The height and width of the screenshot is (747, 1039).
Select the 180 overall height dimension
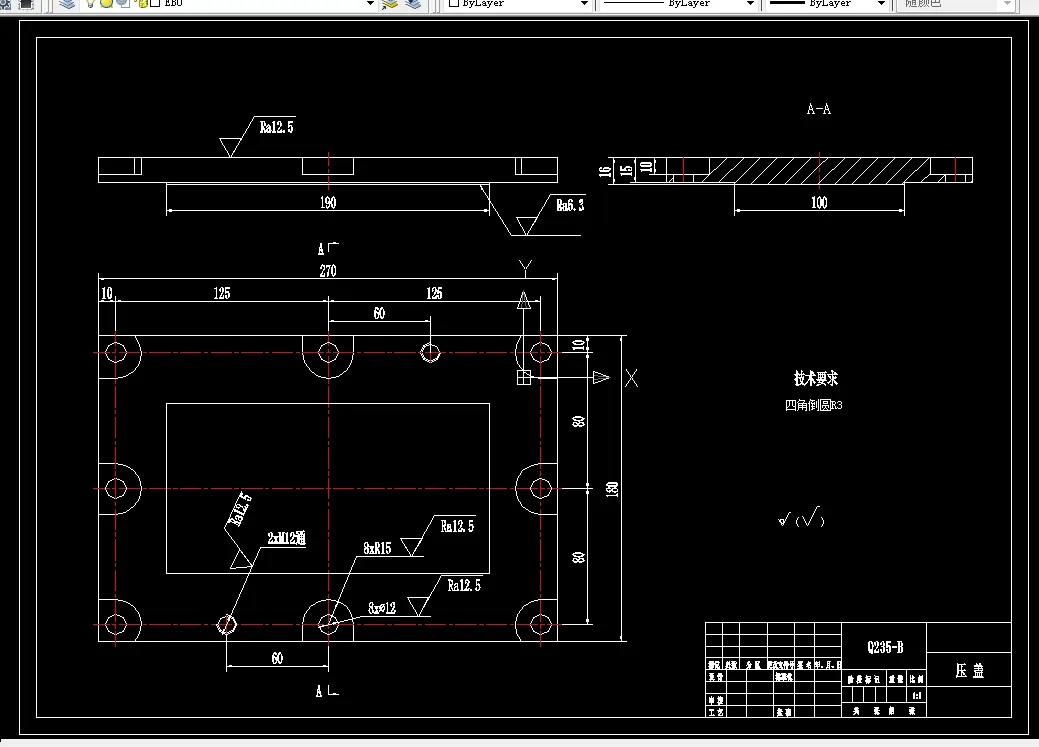coord(612,489)
